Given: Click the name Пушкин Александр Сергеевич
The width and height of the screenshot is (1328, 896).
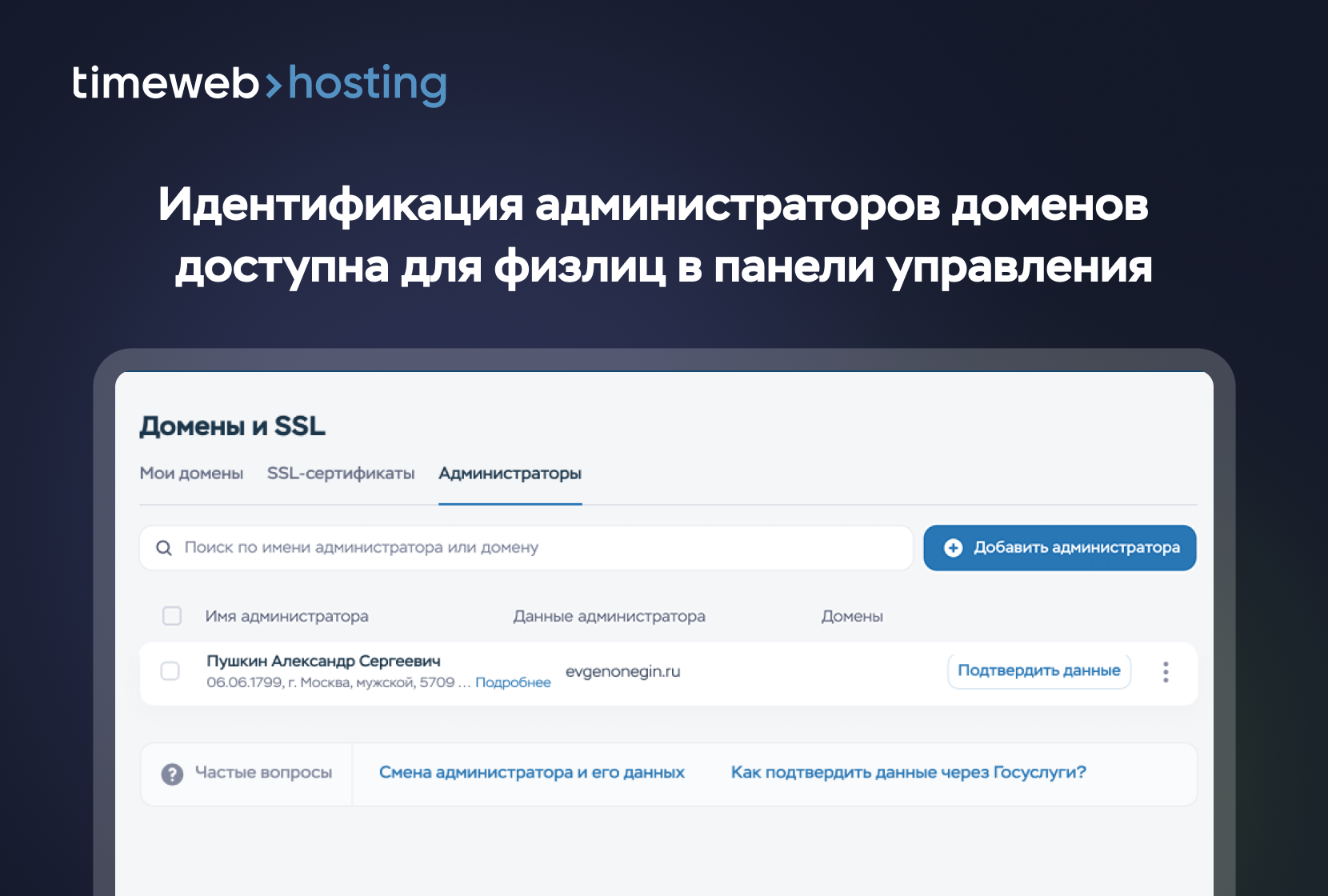Looking at the screenshot, I should click(x=323, y=662).
